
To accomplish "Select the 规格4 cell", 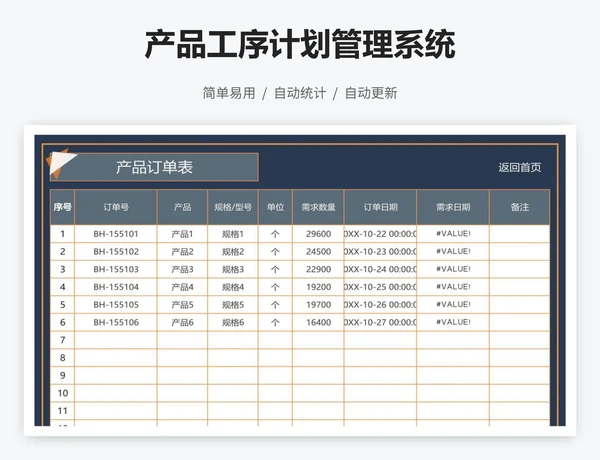I will 233,287.
